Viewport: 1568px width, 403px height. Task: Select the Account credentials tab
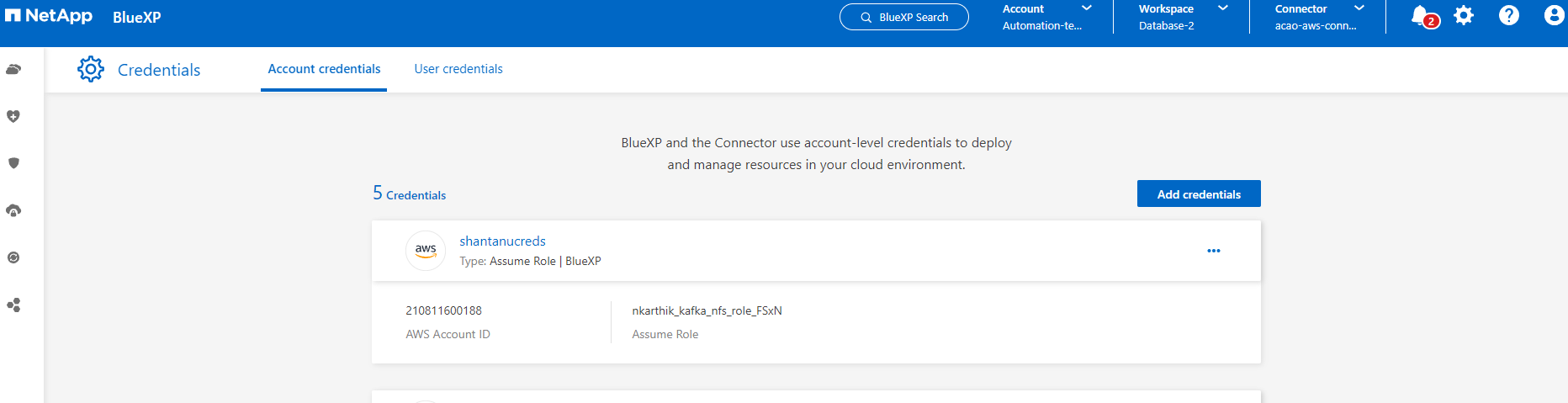pyautogui.click(x=324, y=69)
